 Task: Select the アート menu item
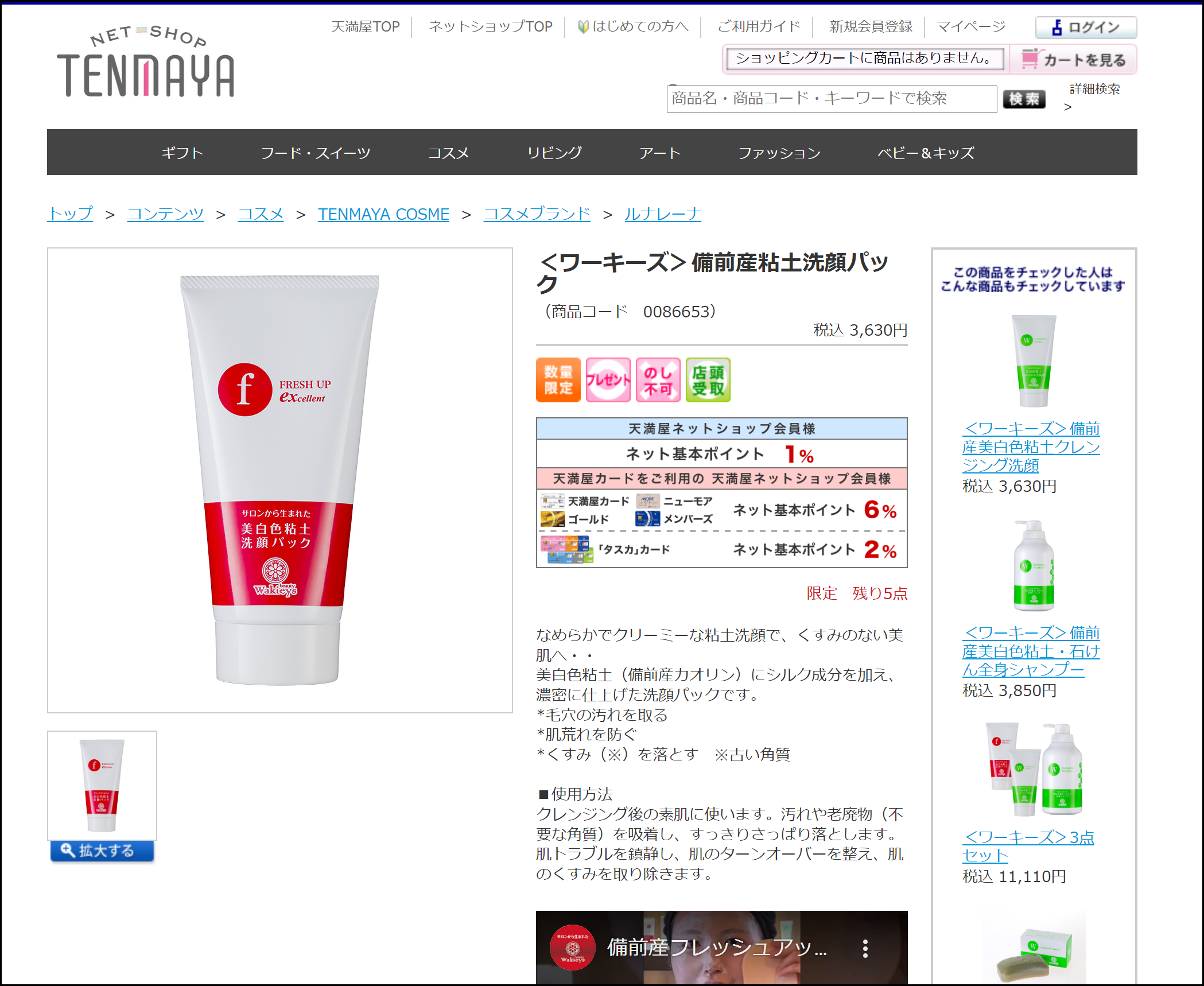tap(660, 153)
